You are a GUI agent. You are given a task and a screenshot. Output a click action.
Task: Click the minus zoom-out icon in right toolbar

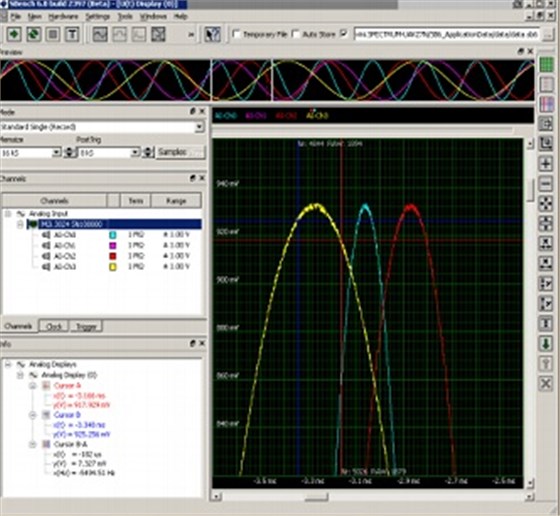[x=546, y=184]
